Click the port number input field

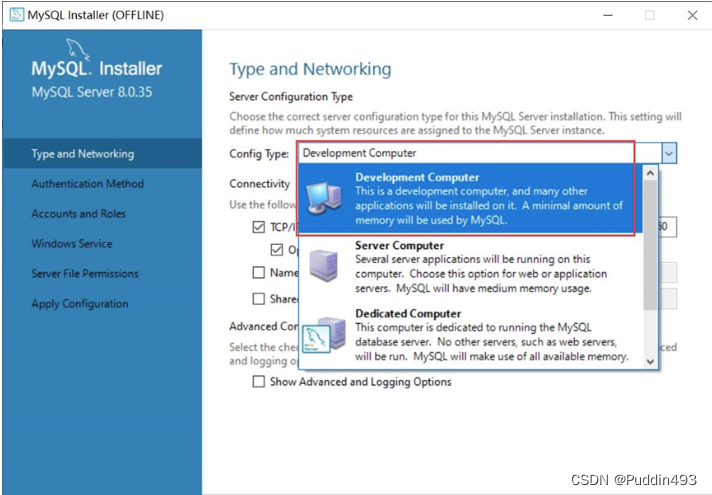click(668, 227)
